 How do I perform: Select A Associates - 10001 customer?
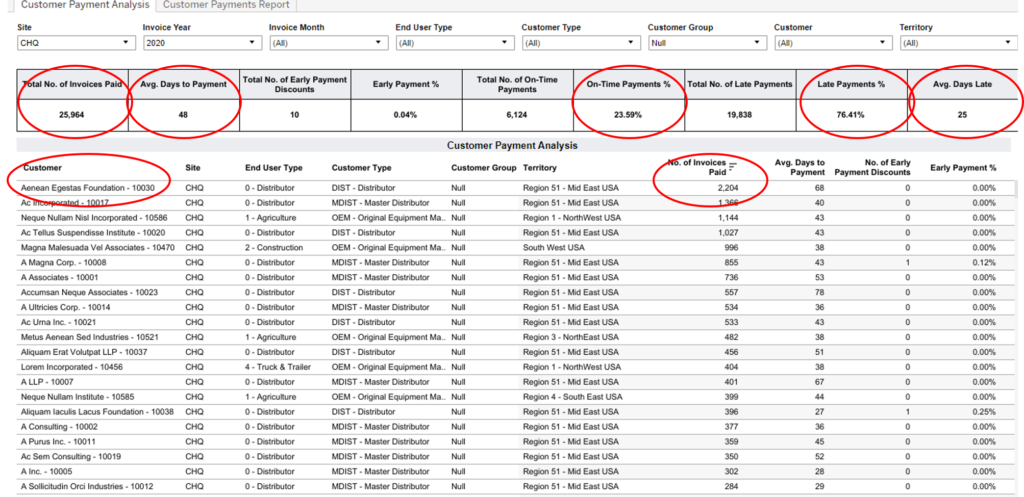click(x=59, y=278)
